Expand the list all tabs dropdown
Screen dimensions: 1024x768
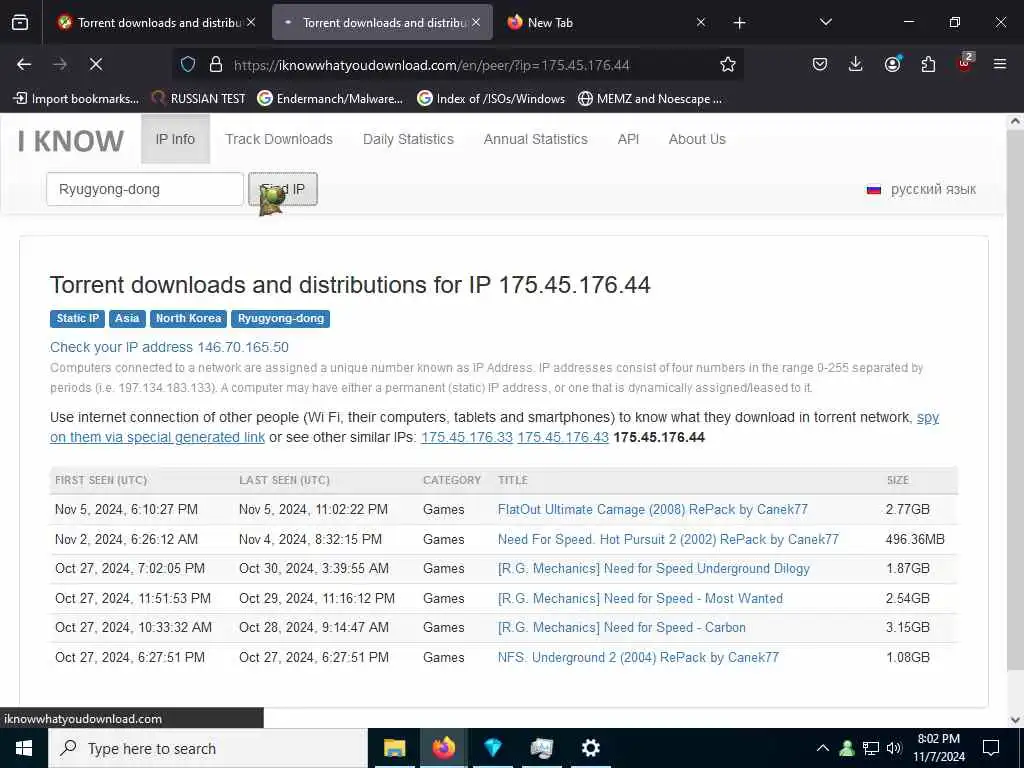[x=825, y=22]
